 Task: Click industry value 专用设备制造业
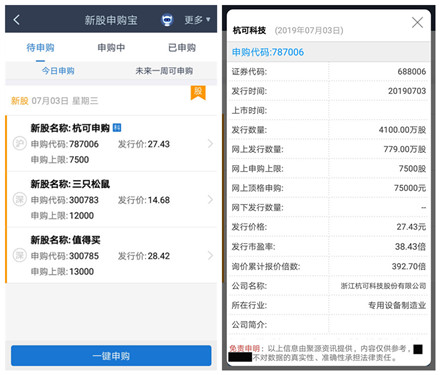[397, 305]
